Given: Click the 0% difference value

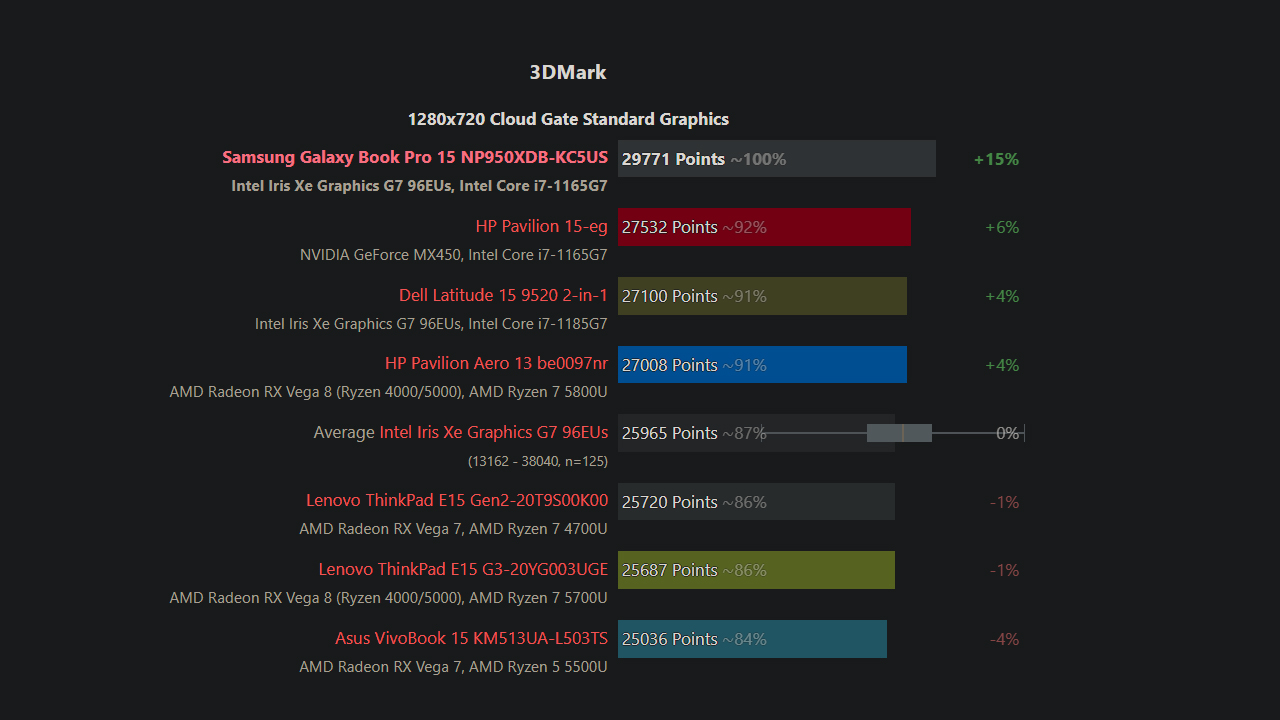Looking at the screenshot, I should click(x=1007, y=433).
